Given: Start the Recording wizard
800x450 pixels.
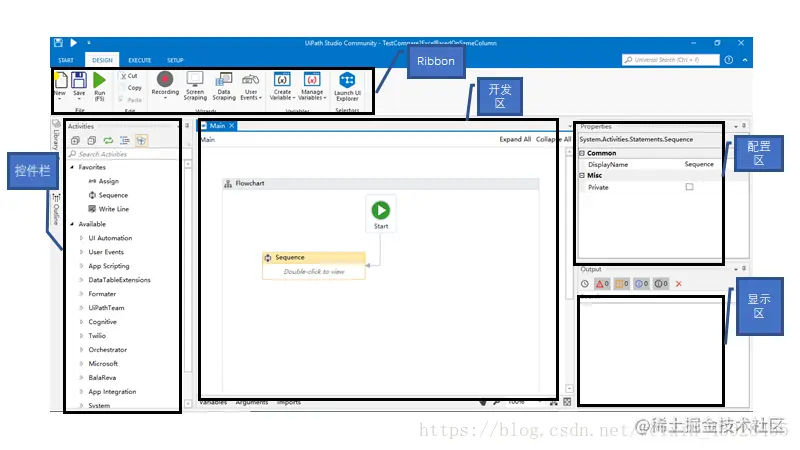Looking at the screenshot, I should pos(165,84).
